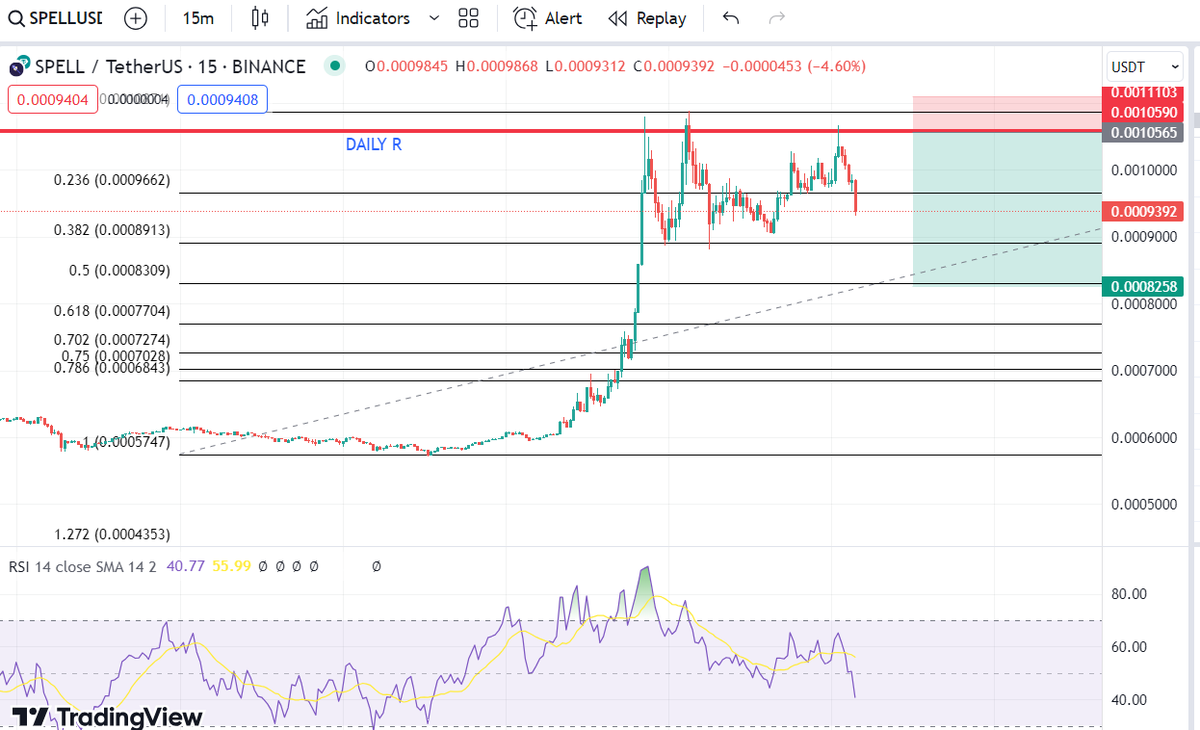
Task: Open the Indicators dialog
Action: tap(358, 18)
